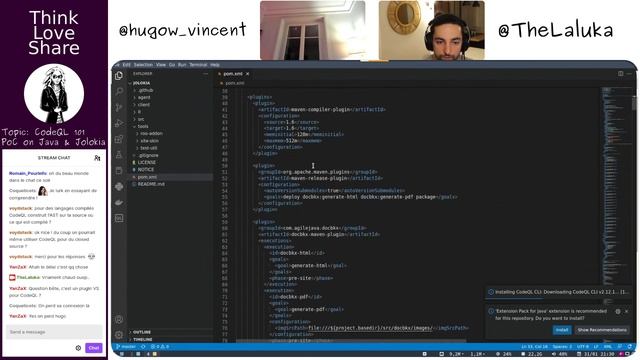Viewport: 640px width, 360px height.
Task: Open the Explorer view in activity bar
Action: coord(119,76)
